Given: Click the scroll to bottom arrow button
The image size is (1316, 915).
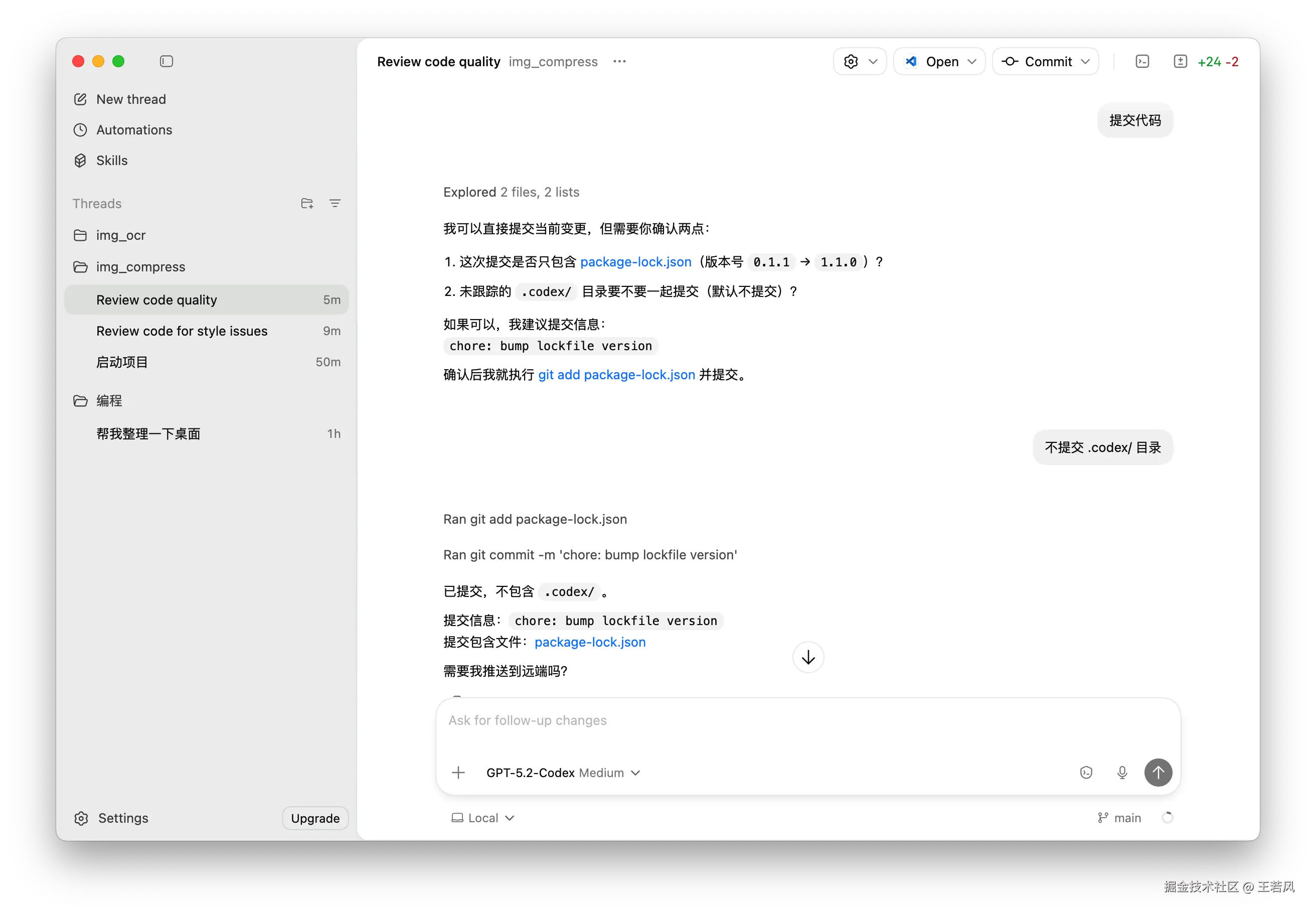Looking at the screenshot, I should tap(807, 657).
